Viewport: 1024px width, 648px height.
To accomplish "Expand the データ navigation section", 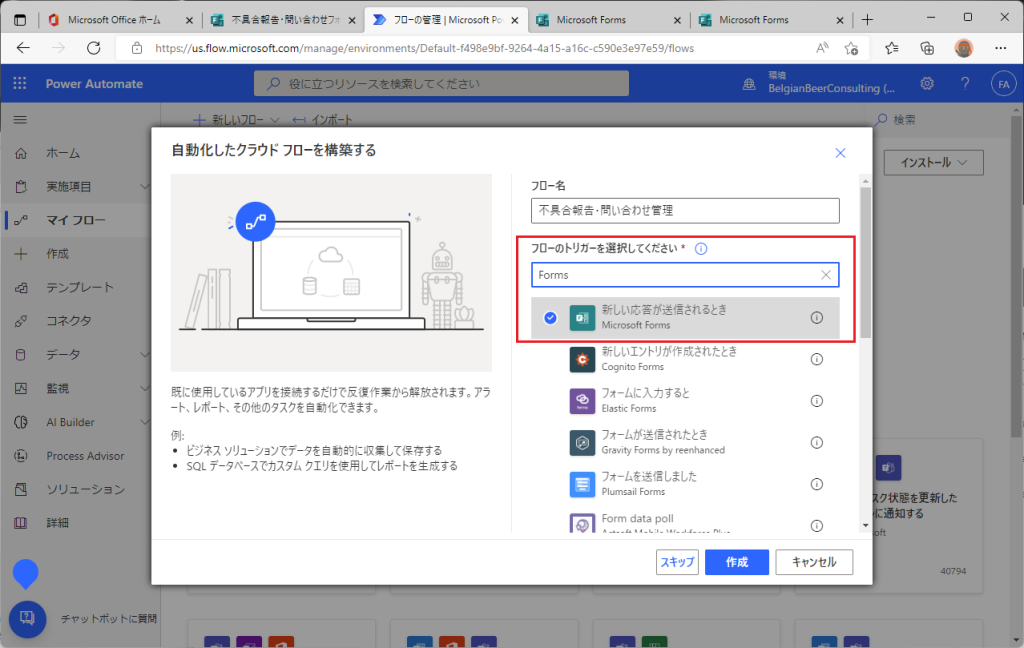I will pyautogui.click(x=144, y=354).
